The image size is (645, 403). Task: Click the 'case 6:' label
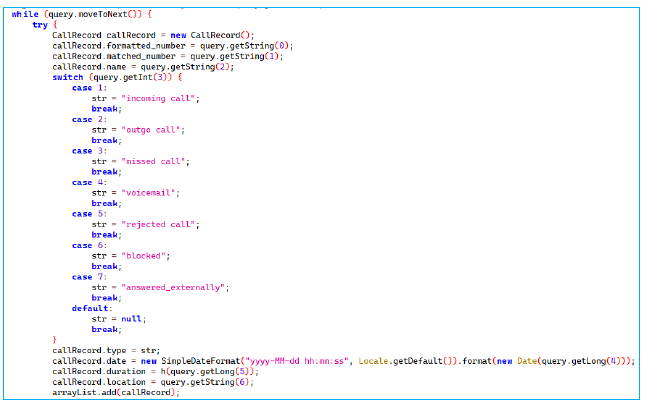tap(89, 246)
